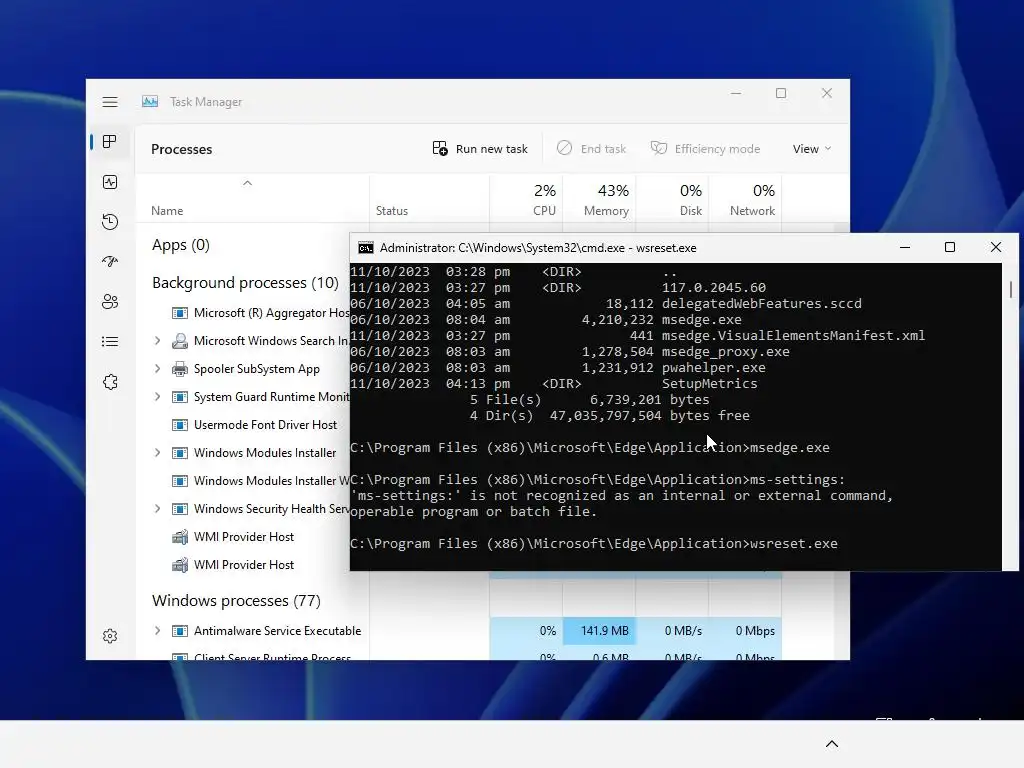The height and width of the screenshot is (768, 1024).
Task: Open the Users sidebar icon
Action: coord(110,302)
